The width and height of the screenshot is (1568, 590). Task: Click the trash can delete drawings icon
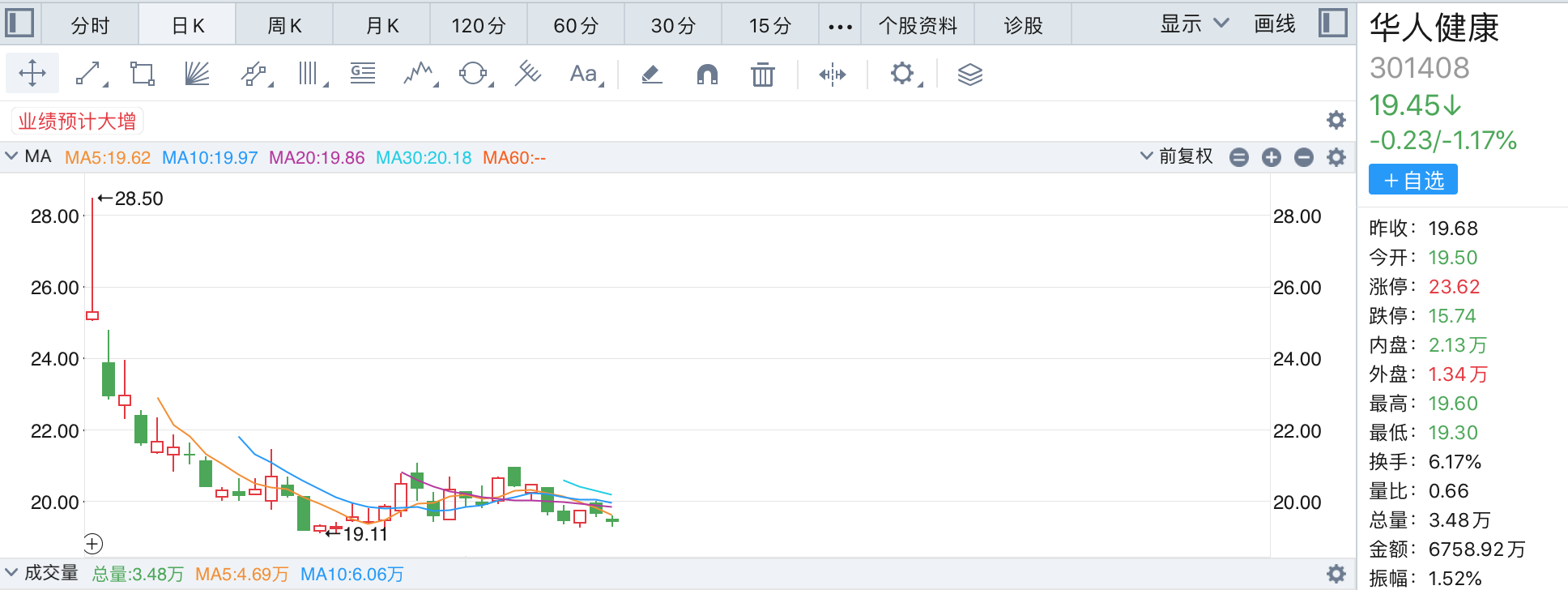(x=762, y=75)
